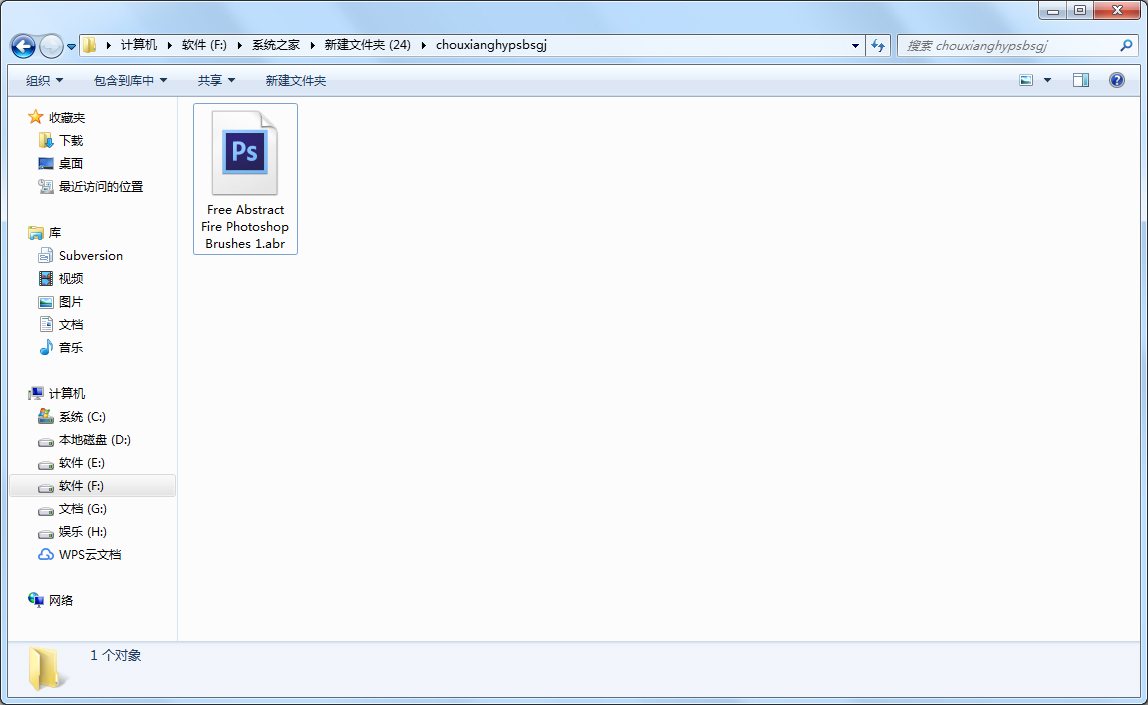Select 软件 (F:) in the address breadcrumb
Image resolution: width=1148 pixels, height=705 pixels.
pyautogui.click(x=204, y=45)
